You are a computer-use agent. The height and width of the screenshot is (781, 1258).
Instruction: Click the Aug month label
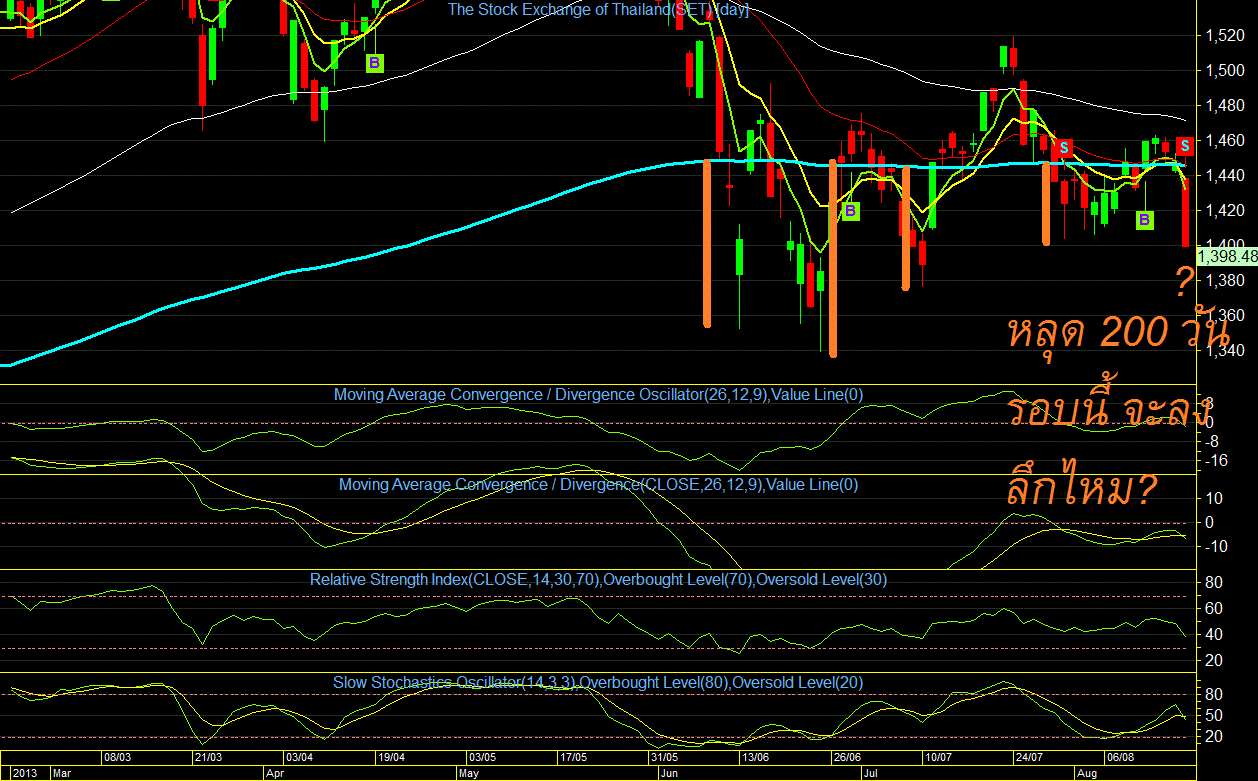[1086, 773]
